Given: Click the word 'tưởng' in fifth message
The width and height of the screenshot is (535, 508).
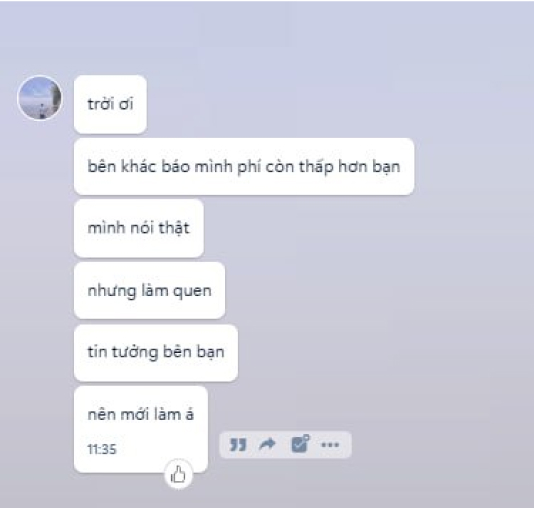Looking at the screenshot, I should pyautogui.click(x=134, y=353).
